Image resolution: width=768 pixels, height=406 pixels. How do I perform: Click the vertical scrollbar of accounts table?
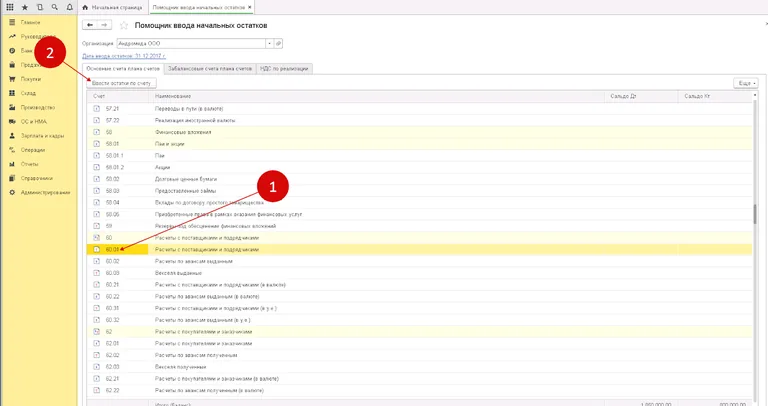[x=755, y=215]
